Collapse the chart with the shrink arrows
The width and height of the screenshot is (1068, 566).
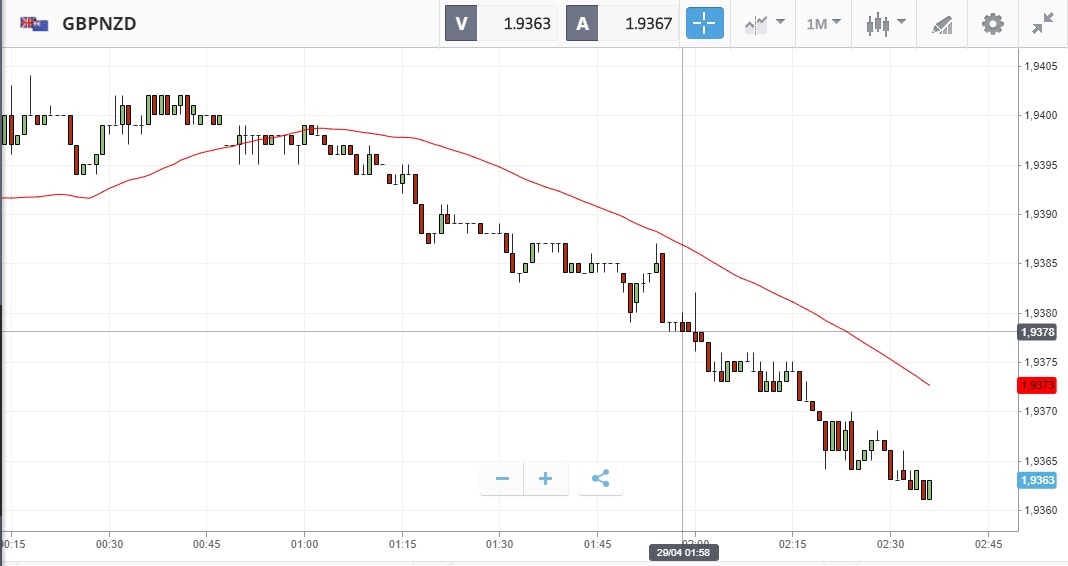(1043, 23)
